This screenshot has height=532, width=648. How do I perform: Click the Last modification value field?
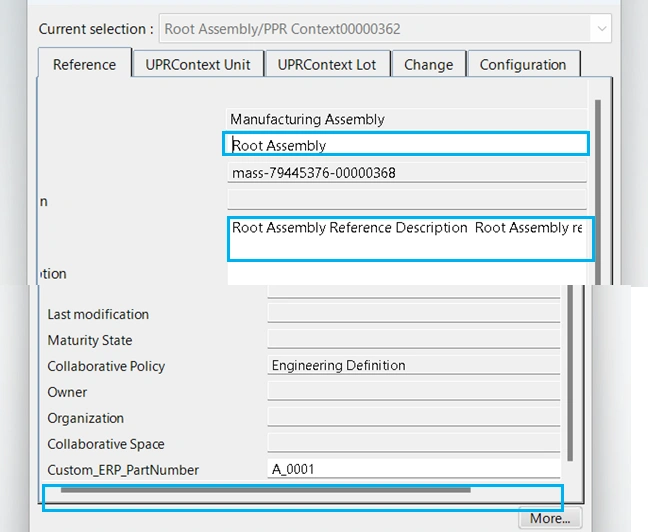click(x=413, y=314)
